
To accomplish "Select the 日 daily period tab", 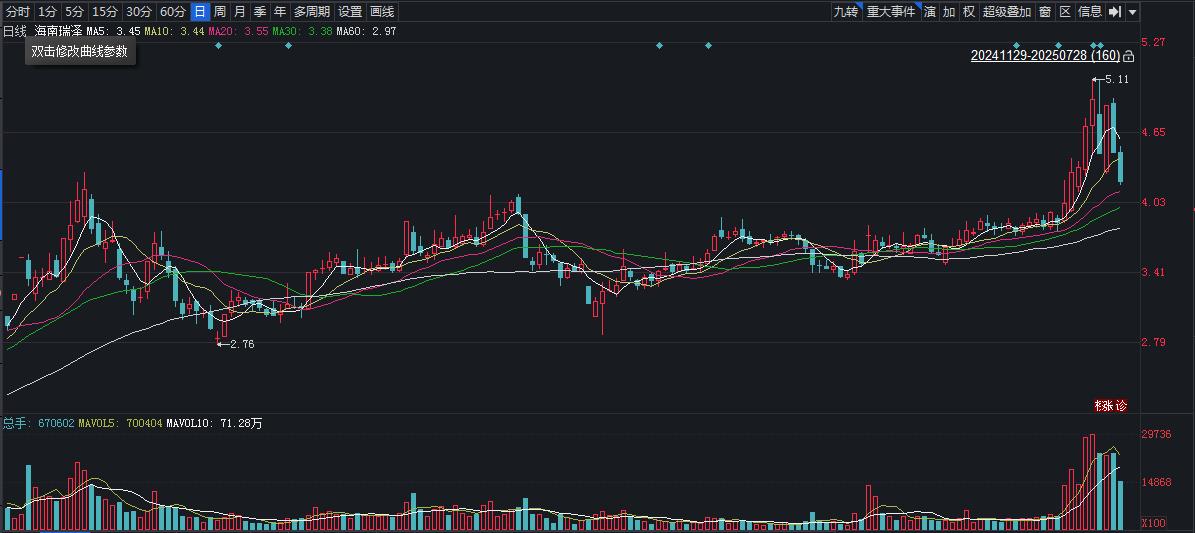I will pyautogui.click(x=200, y=11).
